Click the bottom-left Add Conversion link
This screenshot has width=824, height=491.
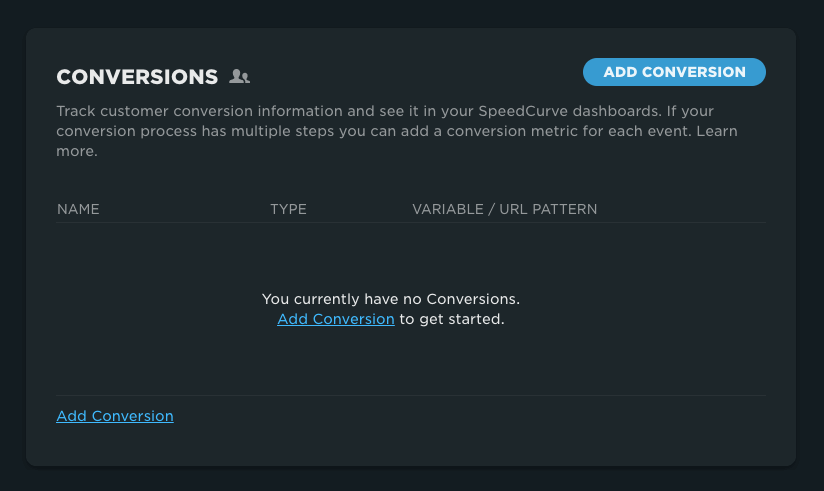(115, 416)
